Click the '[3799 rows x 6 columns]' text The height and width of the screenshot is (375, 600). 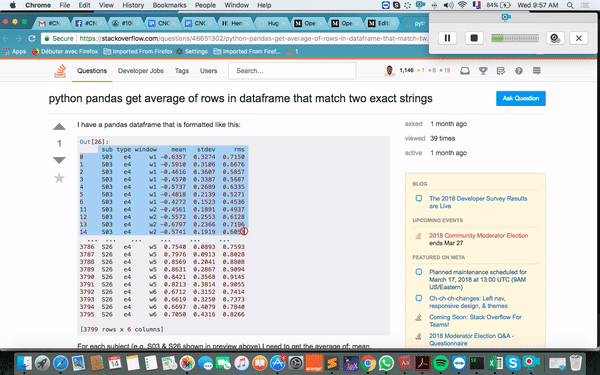tap(122, 329)
